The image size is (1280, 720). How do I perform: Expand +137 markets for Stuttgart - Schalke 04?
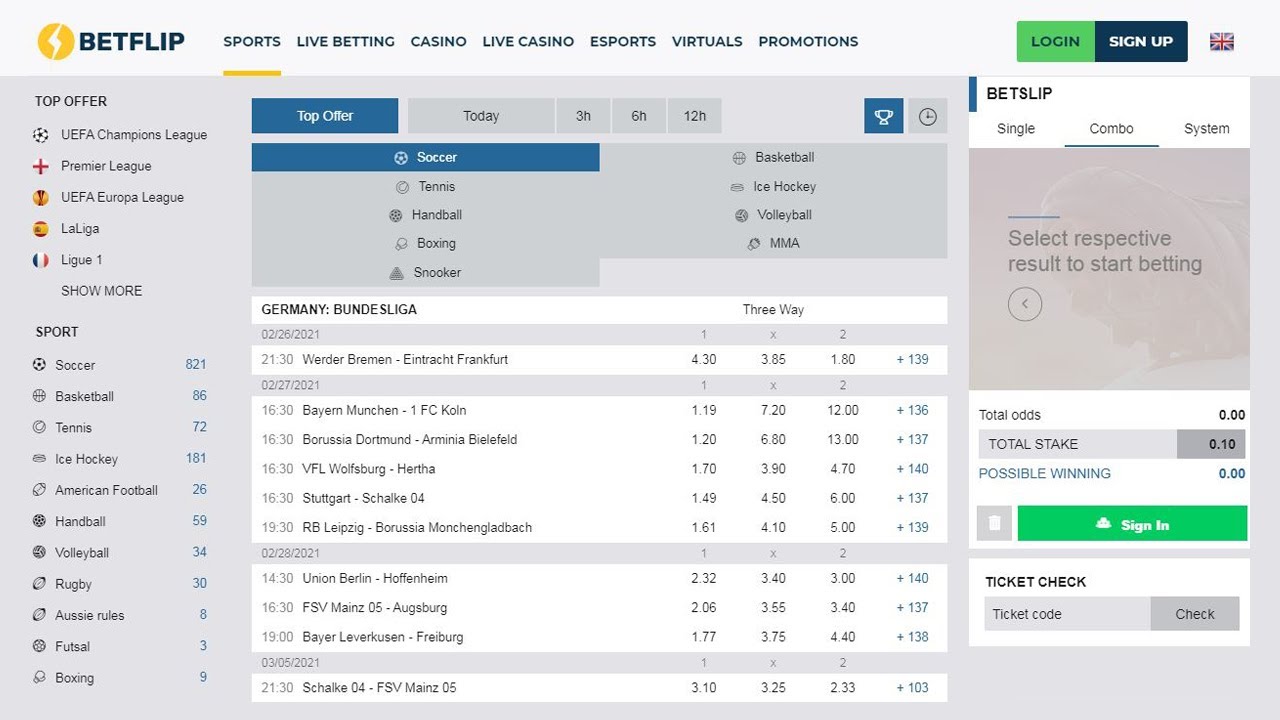912,498
